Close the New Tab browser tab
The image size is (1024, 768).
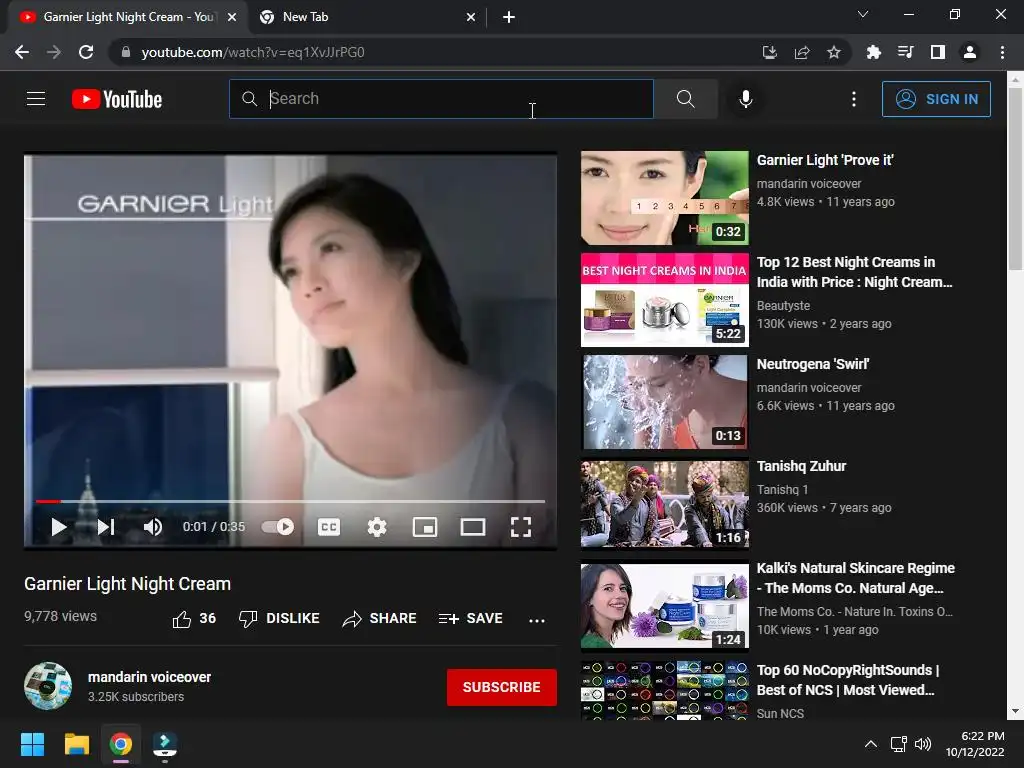471,17
